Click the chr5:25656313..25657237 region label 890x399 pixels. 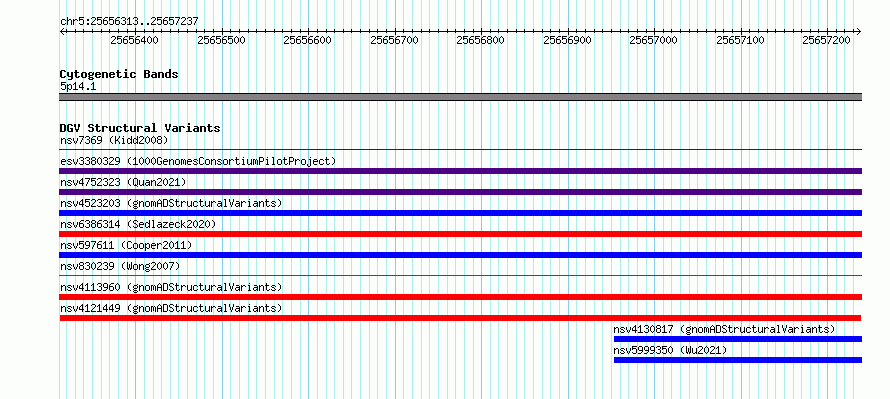129,22
